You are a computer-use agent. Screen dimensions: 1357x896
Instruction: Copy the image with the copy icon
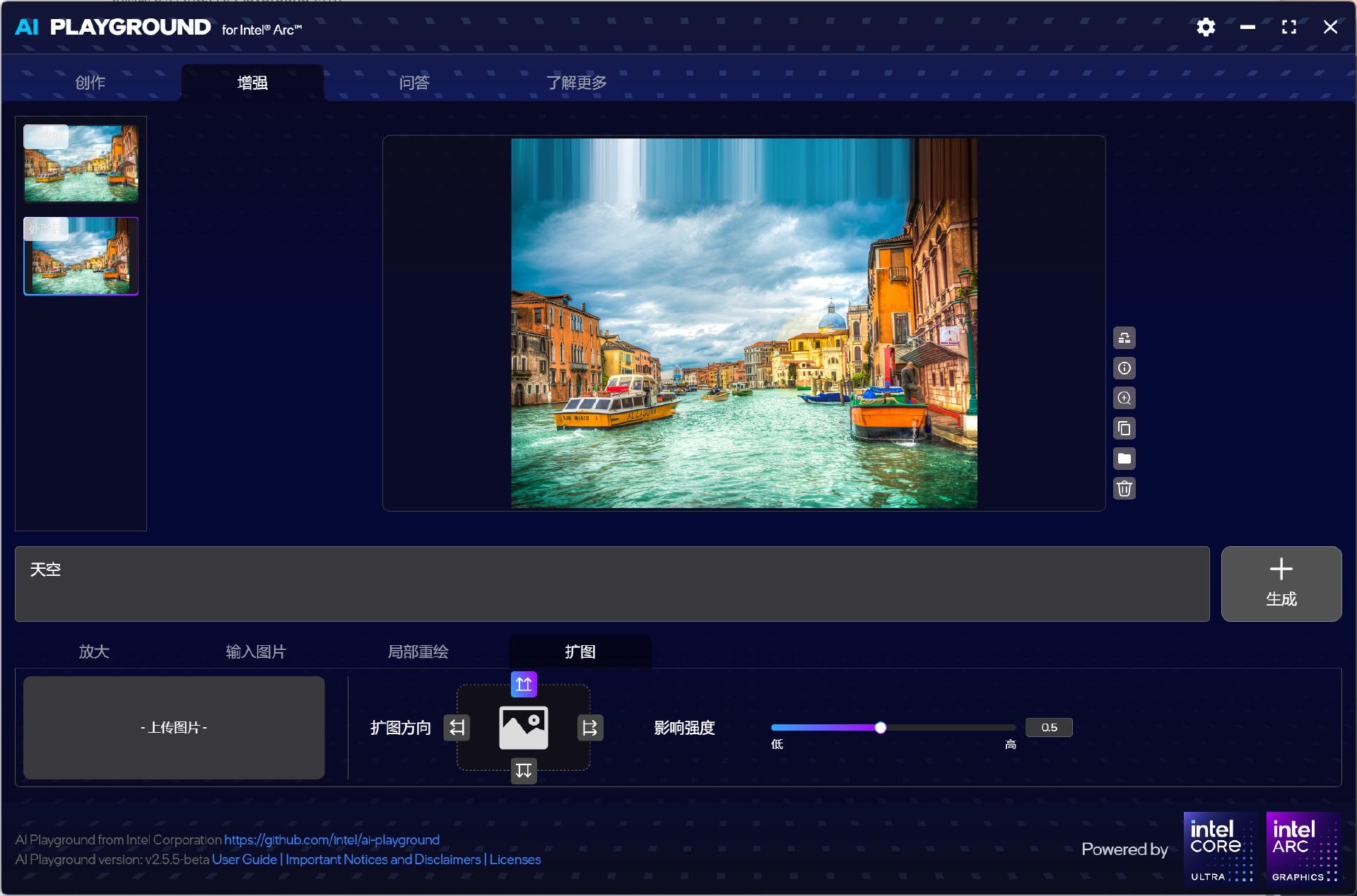point(1124,428)
